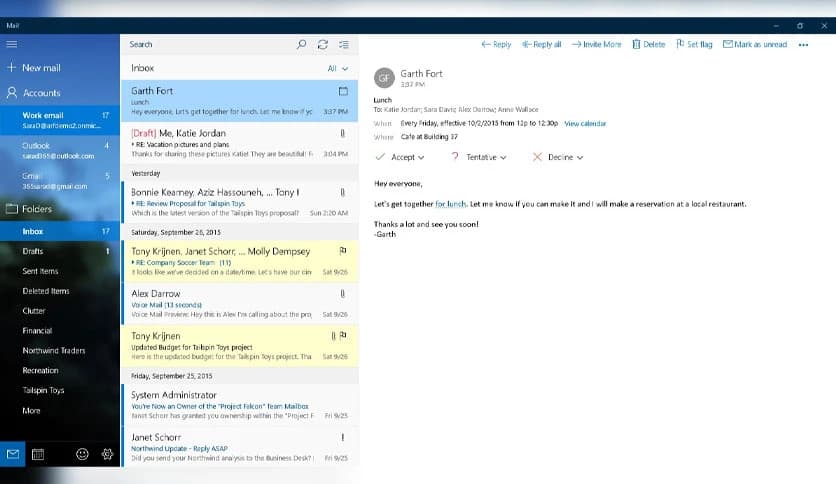Click Reply all in the toolbar
Image resolution: width=836 pixels, height=484 pixels.
pos(541,44)
